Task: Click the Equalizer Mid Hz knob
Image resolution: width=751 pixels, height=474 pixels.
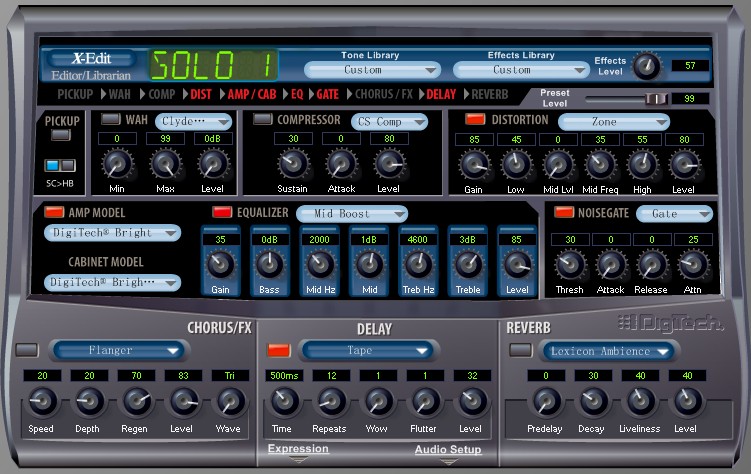Action: [x=320, y=265]
